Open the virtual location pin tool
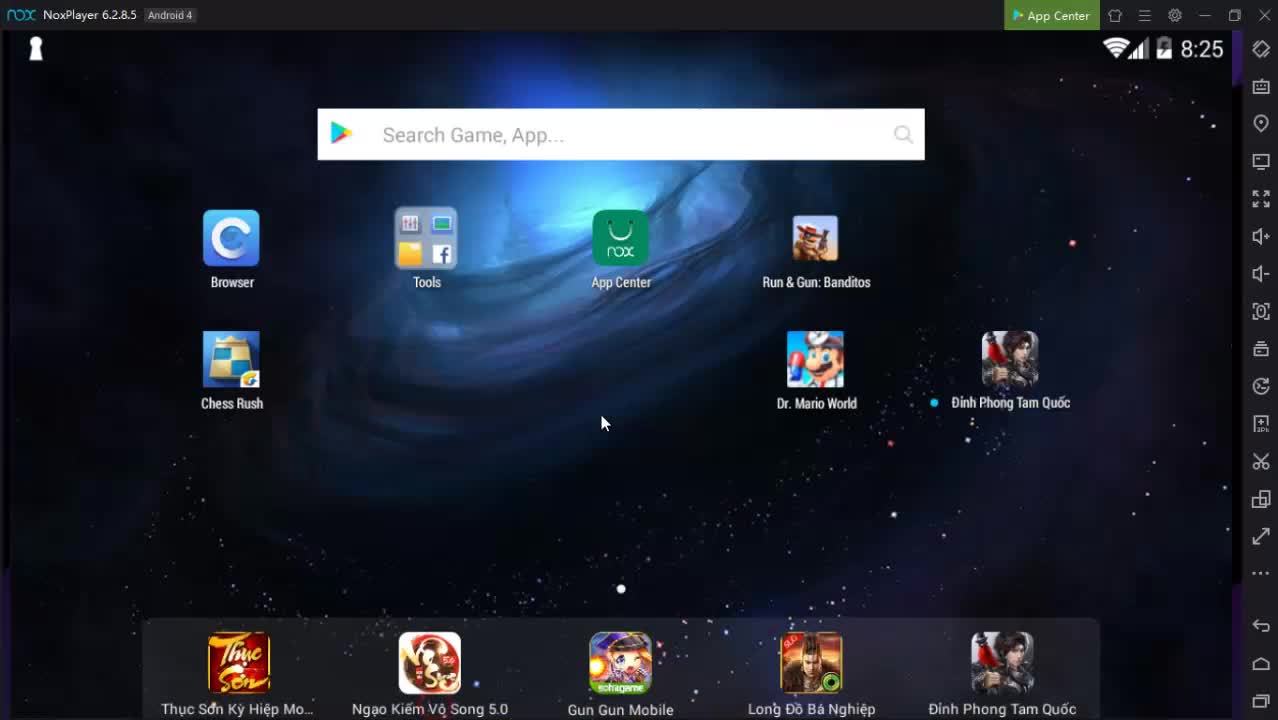 point(1261,123)
